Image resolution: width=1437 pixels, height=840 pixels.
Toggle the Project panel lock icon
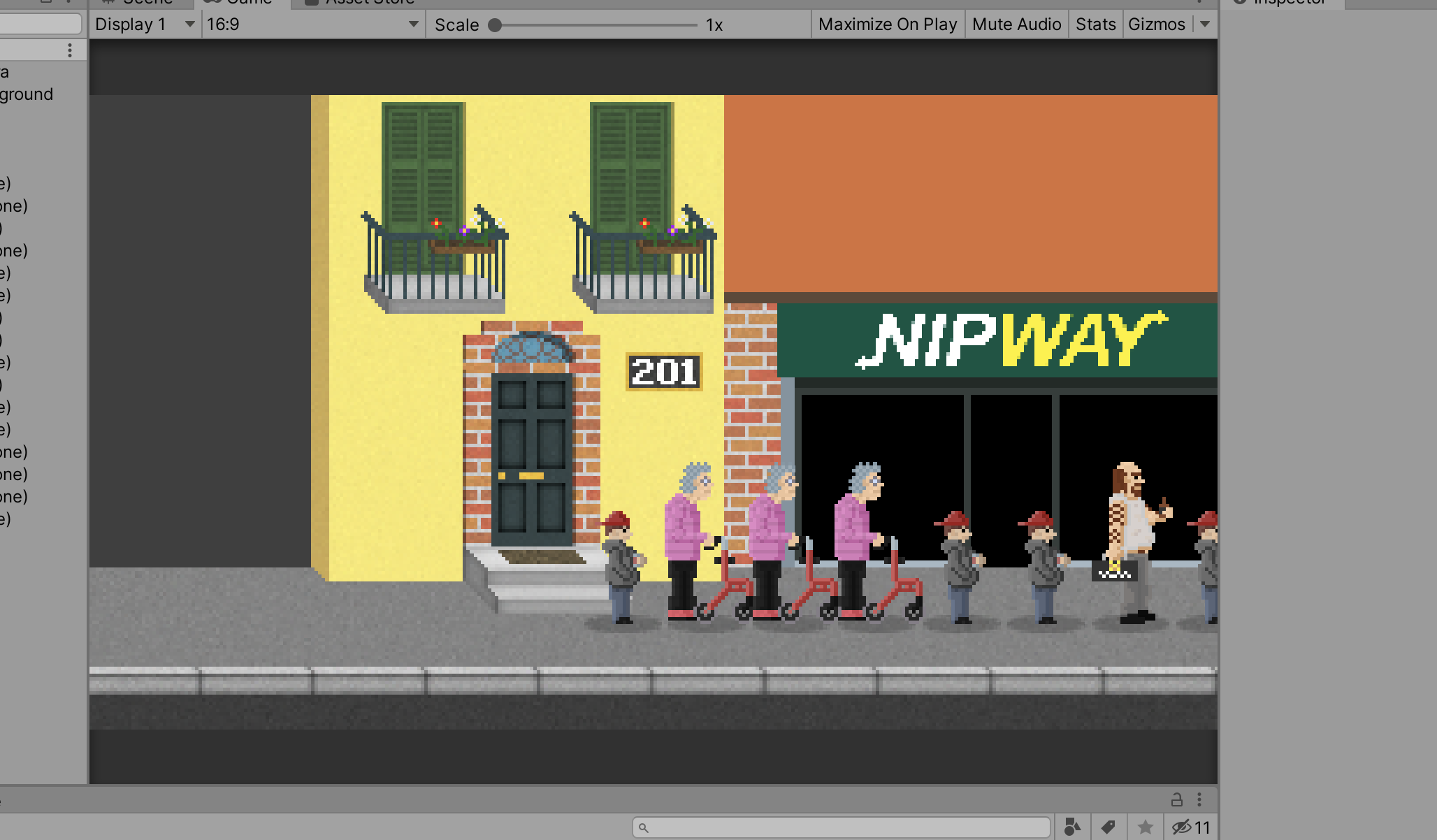click(1177, 799)
